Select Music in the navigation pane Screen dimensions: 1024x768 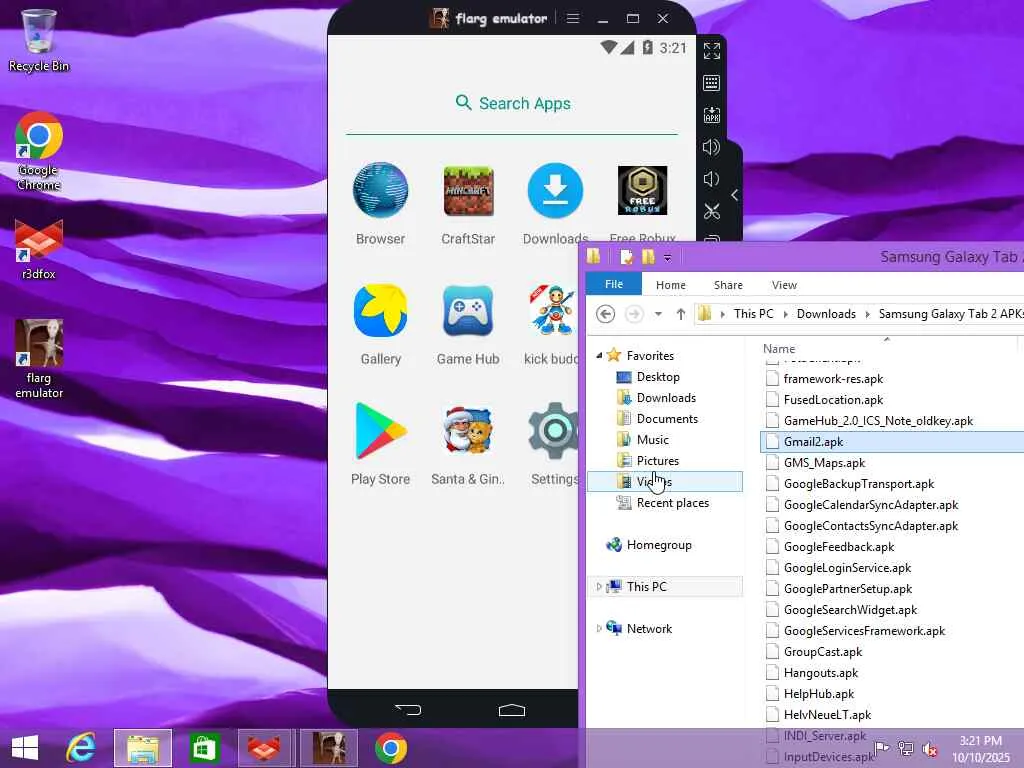652,440
